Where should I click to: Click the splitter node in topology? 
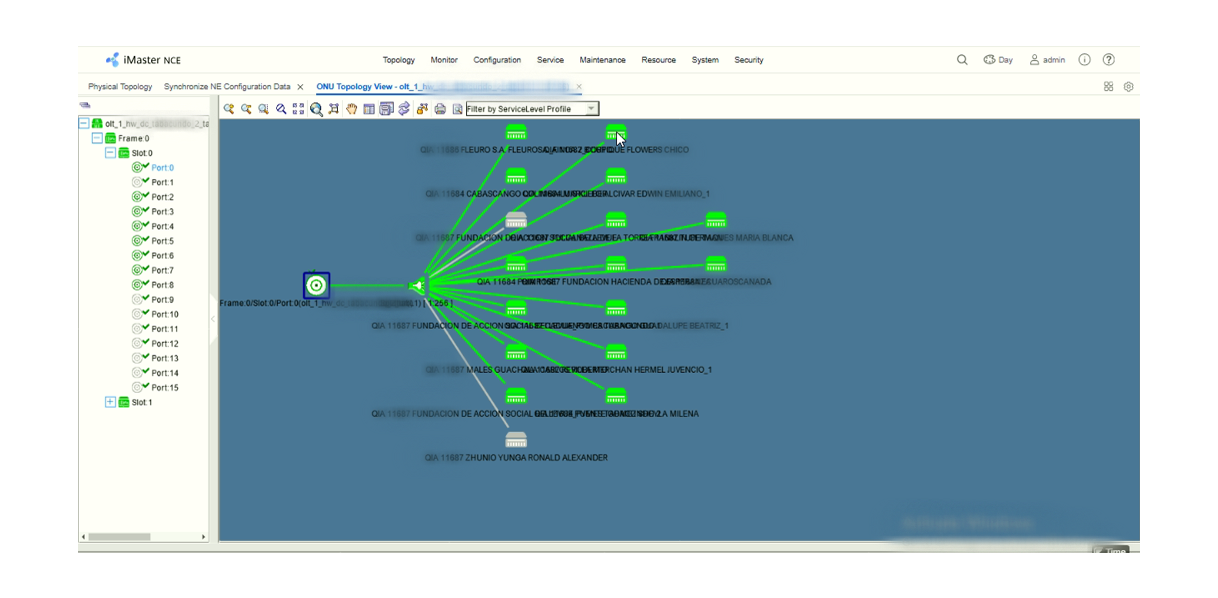pyautogui.click(x=417, y=286)
